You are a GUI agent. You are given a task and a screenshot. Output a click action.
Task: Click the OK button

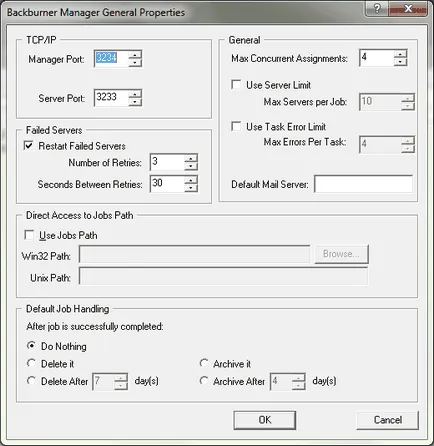[265, 420]
